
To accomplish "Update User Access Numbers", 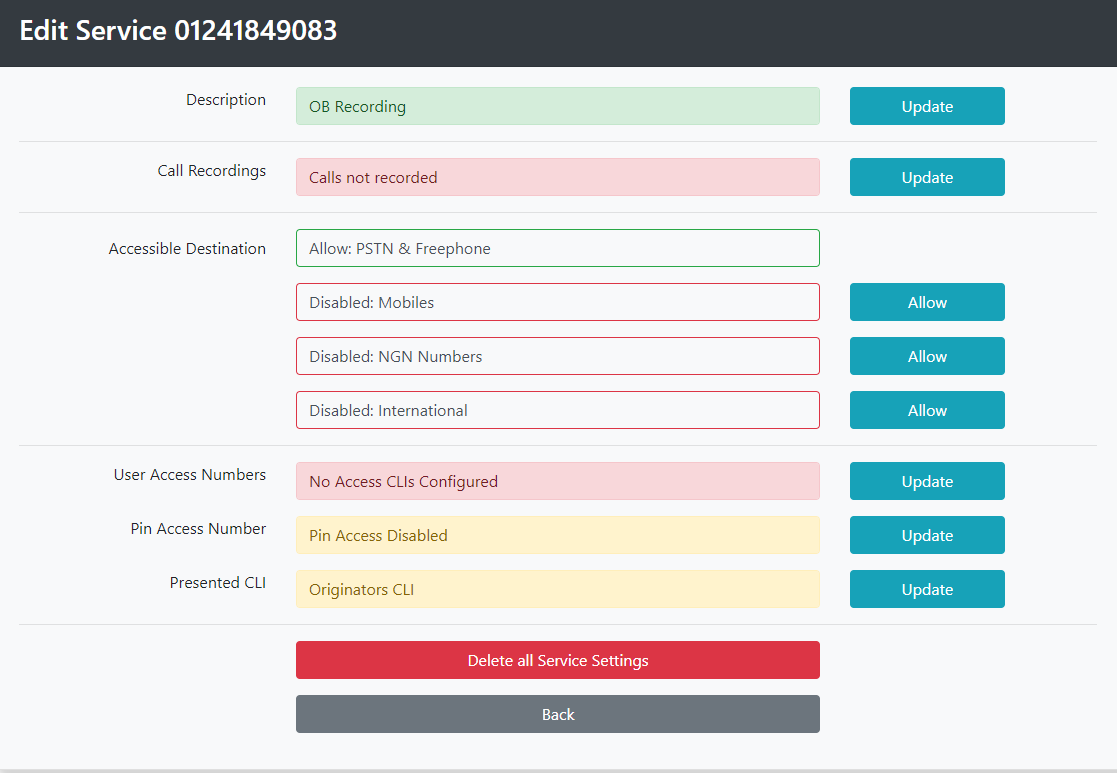I will pos(927,482).
